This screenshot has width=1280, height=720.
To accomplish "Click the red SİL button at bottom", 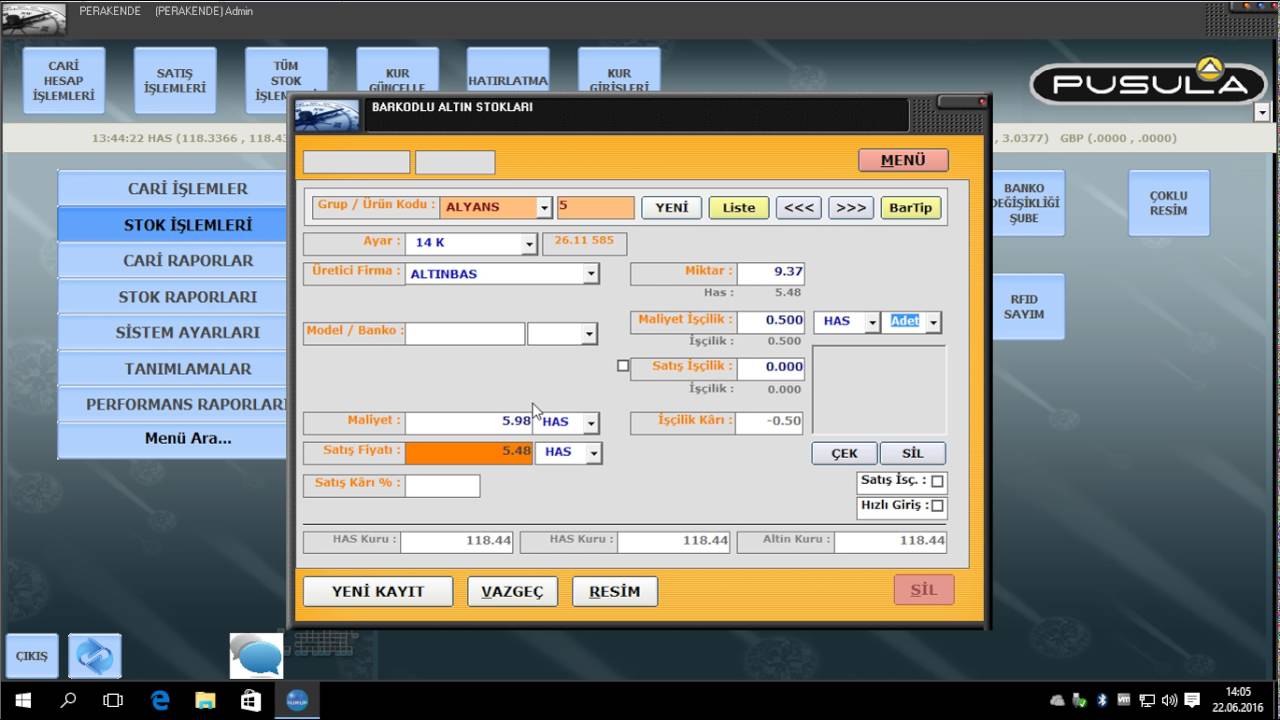I will (923, 590).
